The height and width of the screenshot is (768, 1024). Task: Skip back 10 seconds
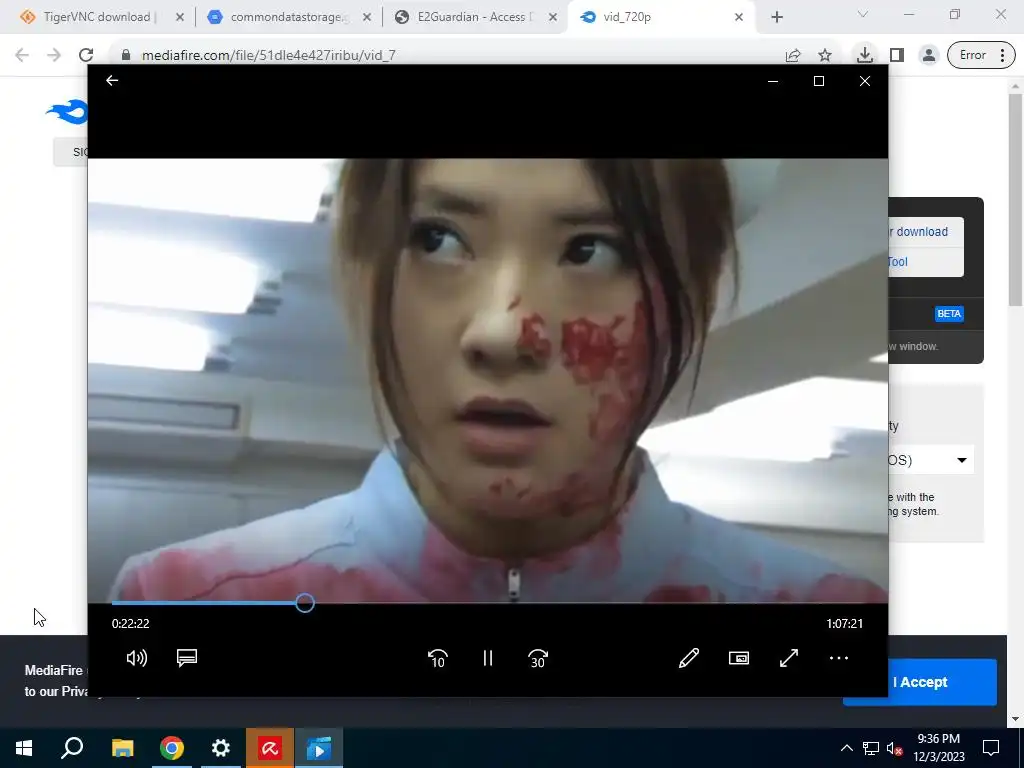tap(438, 658)
